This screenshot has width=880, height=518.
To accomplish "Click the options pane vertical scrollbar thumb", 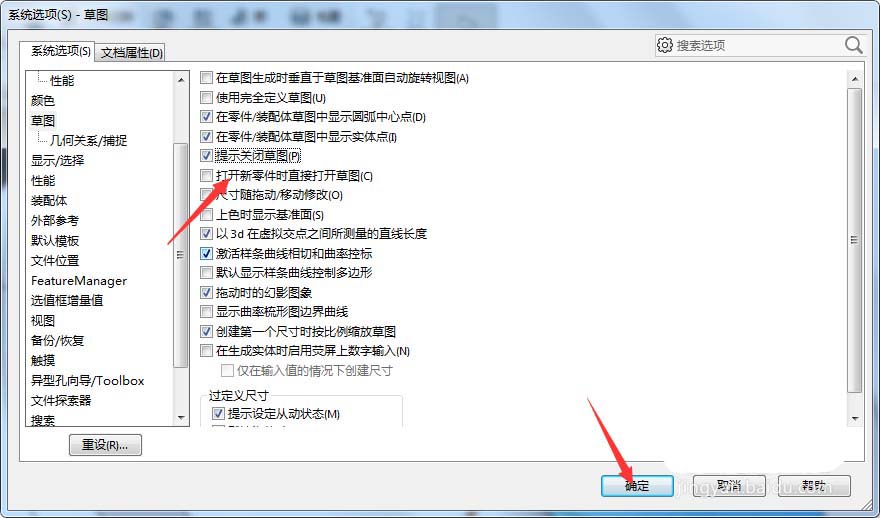I will (x=855, y=240).
